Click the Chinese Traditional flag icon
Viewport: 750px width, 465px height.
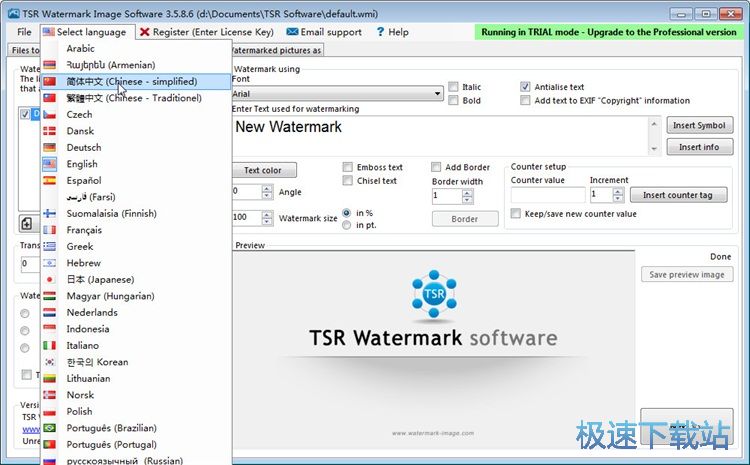[50, 98]
